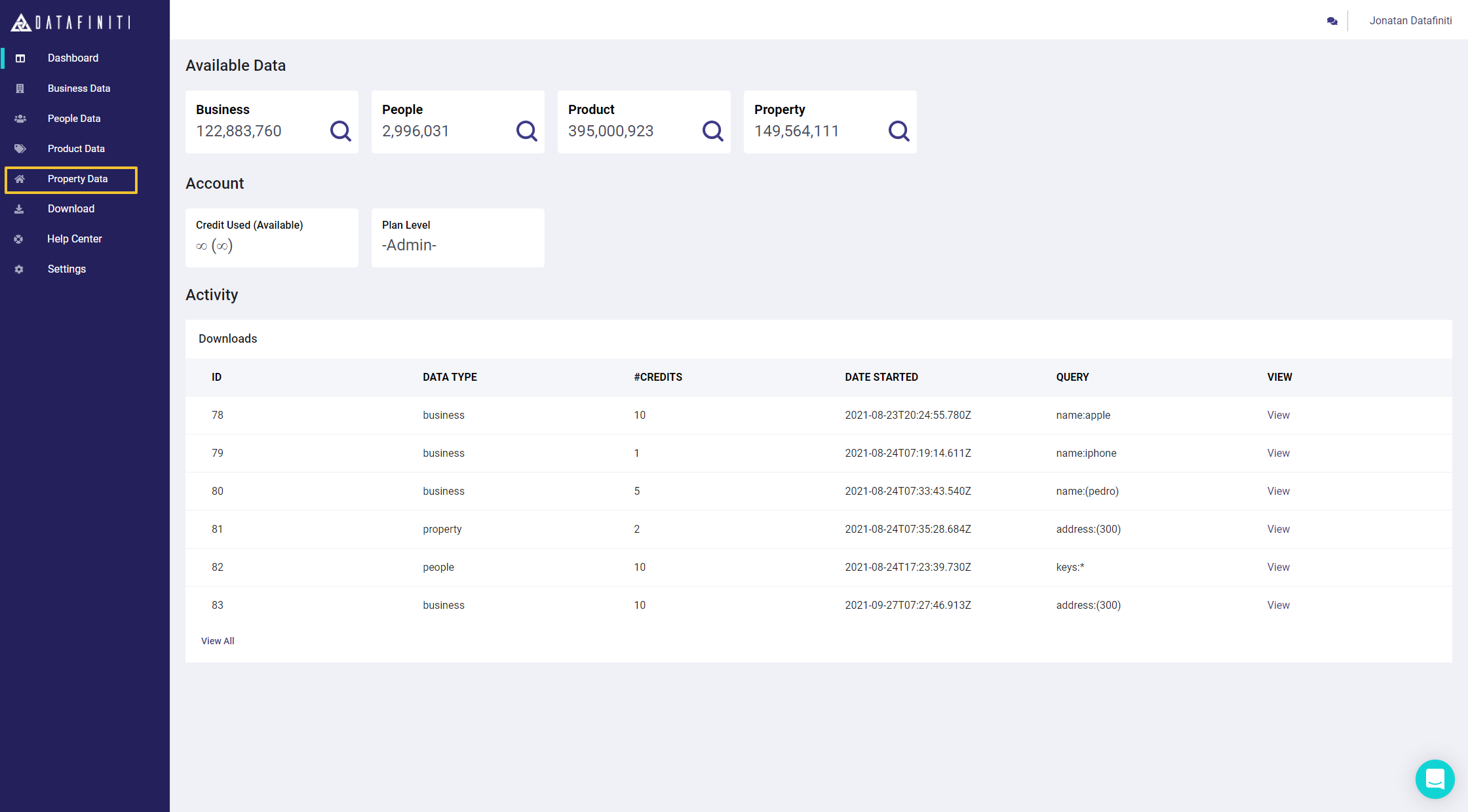Select People Data in sidebar
This screenshot has height=812, width=1468.
74,119
